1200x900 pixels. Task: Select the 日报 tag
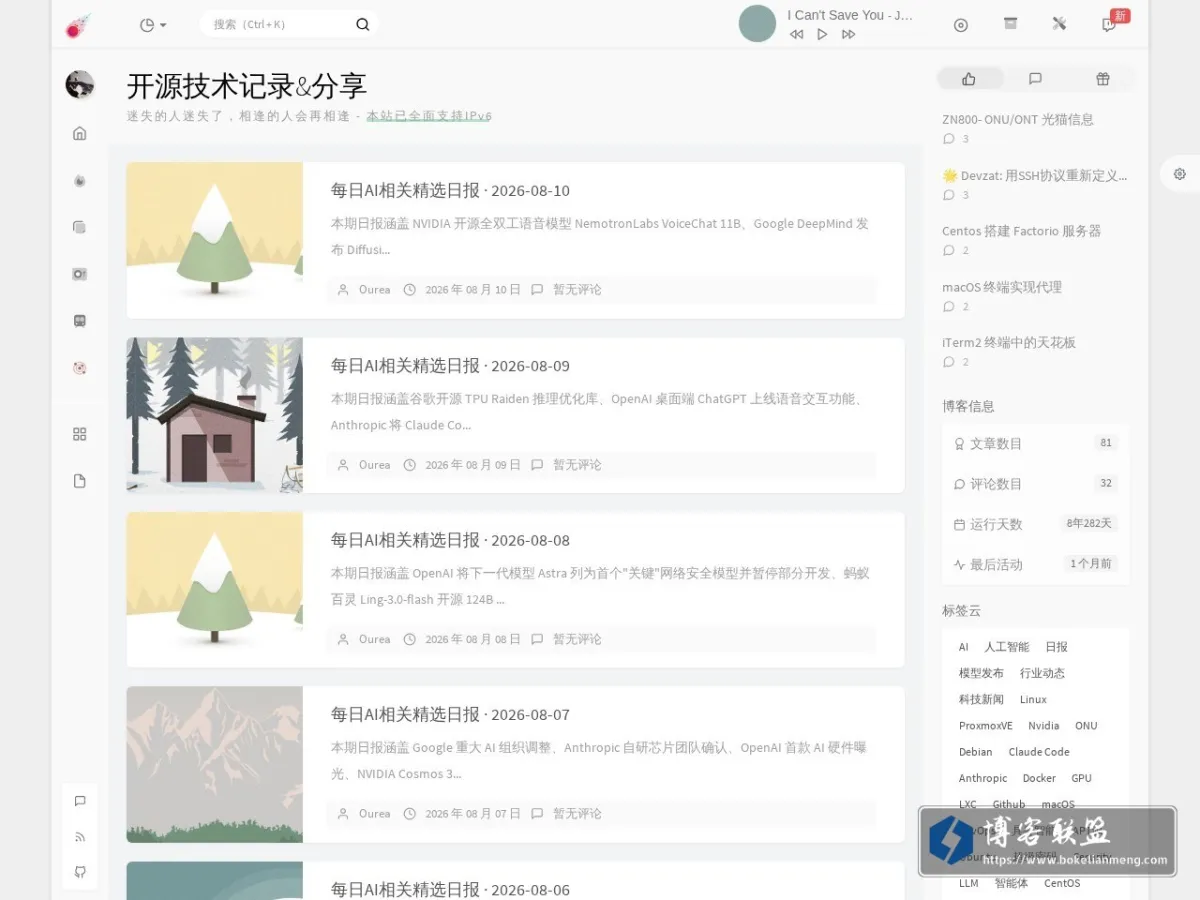(x=1057, y=648)
